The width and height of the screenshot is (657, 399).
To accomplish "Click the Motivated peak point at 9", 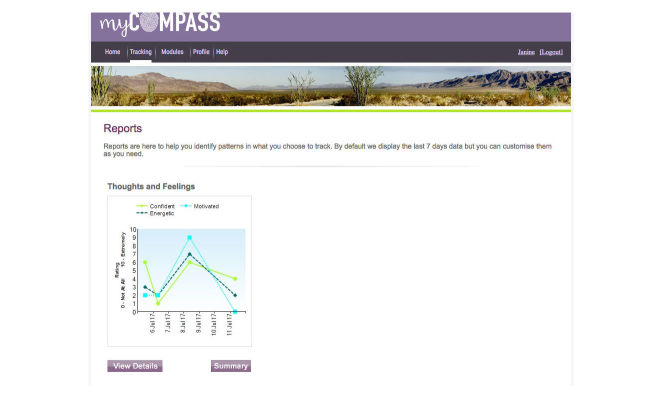I will [x=189, y=238].
